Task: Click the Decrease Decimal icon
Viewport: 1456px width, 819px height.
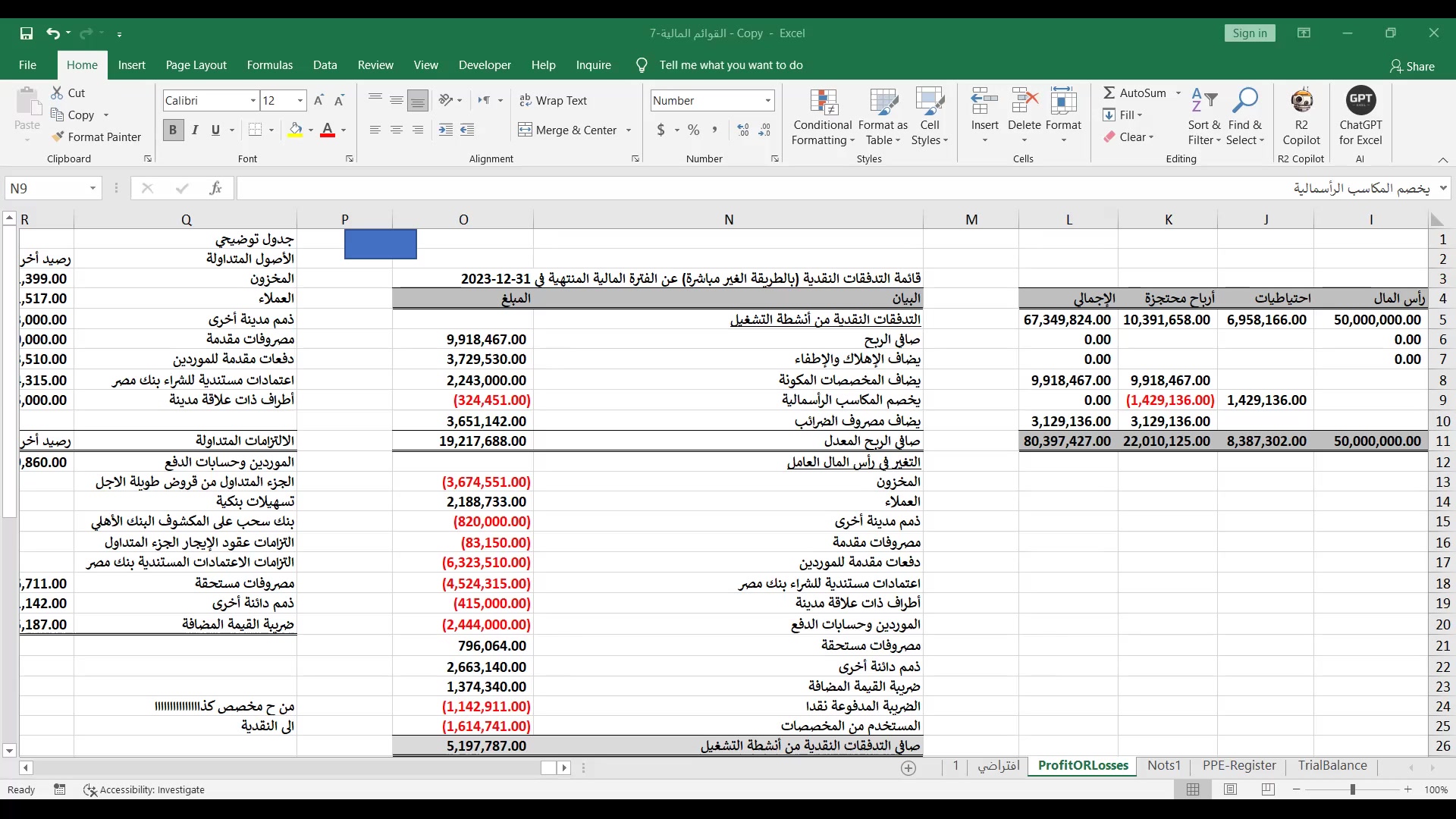Action: coord(764,130)
